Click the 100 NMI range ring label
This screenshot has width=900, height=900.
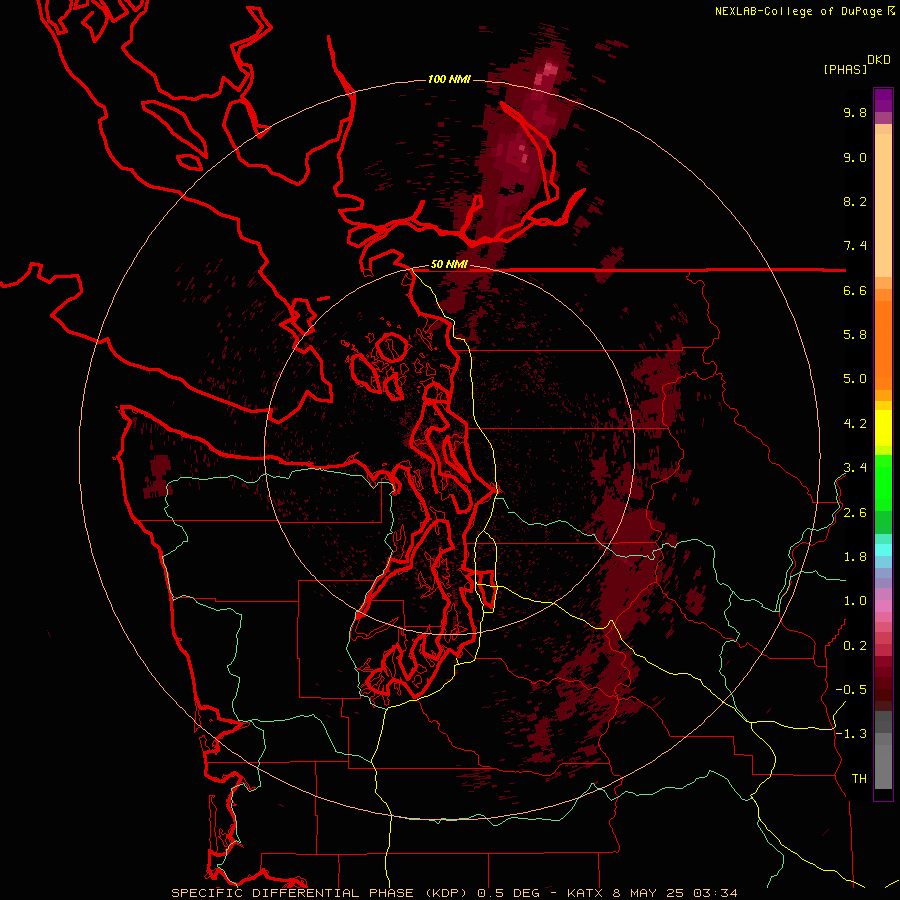[449, 79]
